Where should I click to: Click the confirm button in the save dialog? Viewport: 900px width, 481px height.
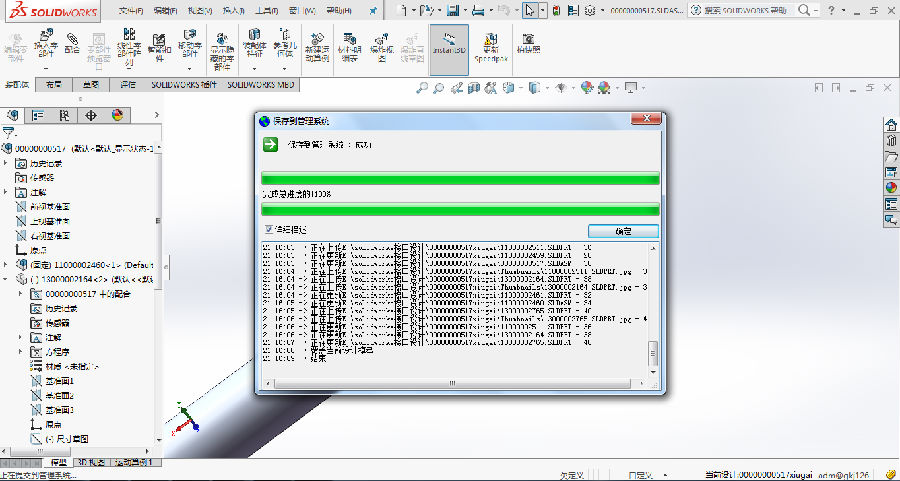coord(623,231)
